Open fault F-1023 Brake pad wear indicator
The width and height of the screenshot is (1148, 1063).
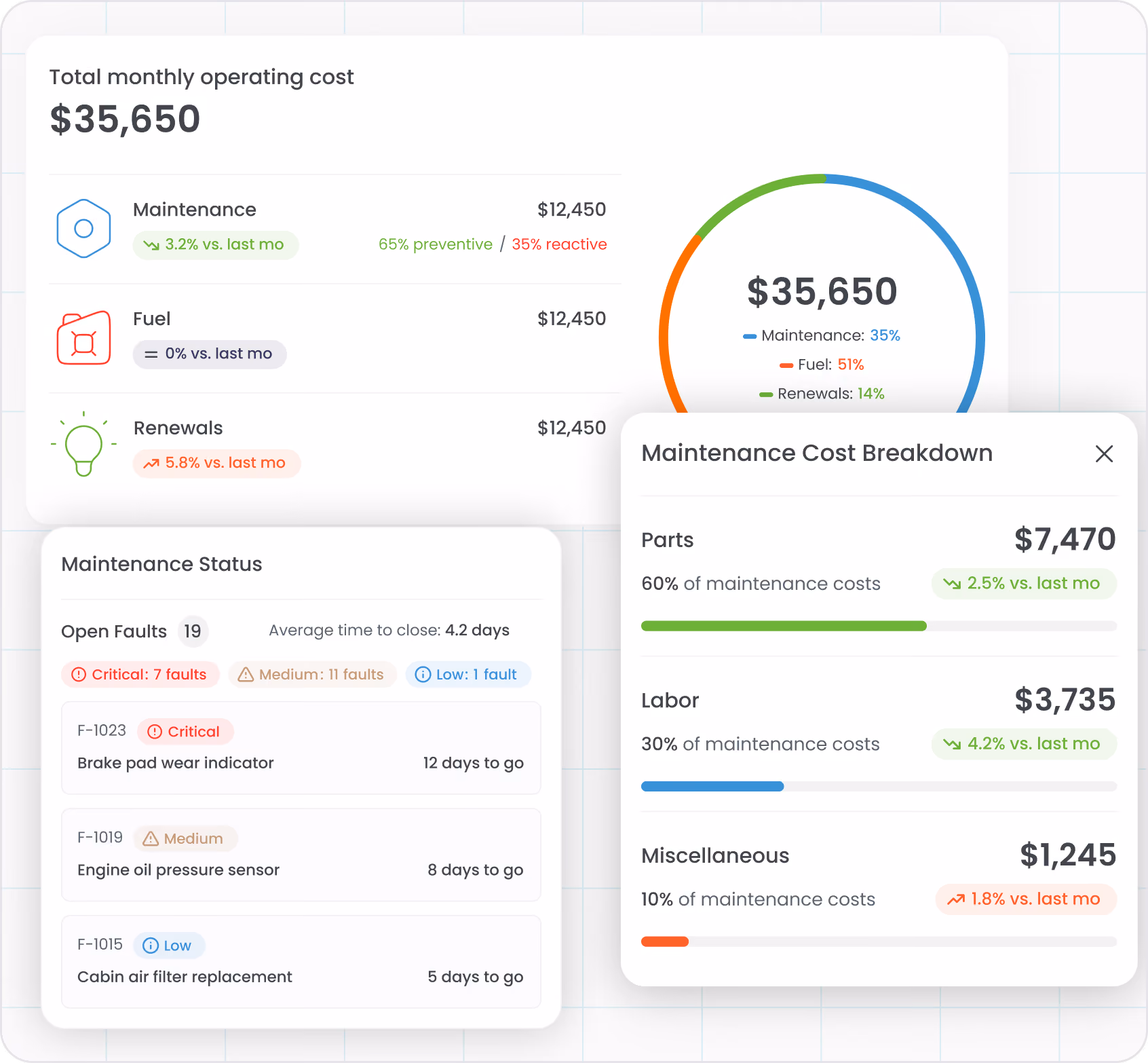click(x=301, y=747)
